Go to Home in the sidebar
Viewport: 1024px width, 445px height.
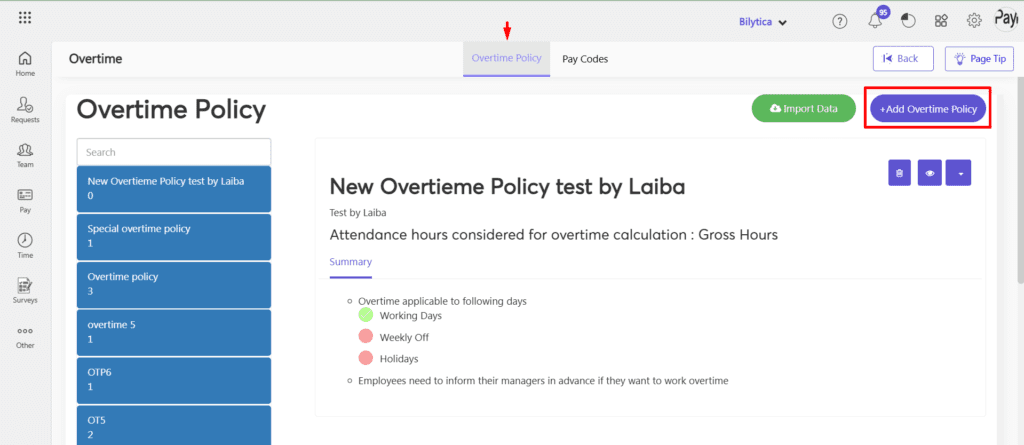[x=25, y=63]
